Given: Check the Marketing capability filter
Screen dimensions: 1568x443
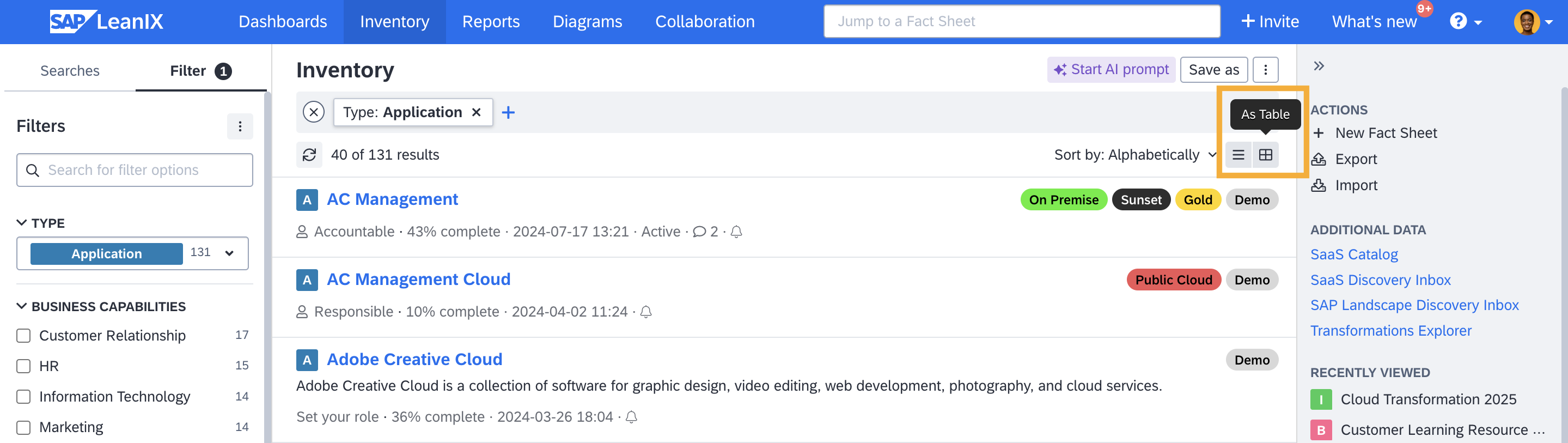Looking at the screenshot, I should (x=23, y=427).
